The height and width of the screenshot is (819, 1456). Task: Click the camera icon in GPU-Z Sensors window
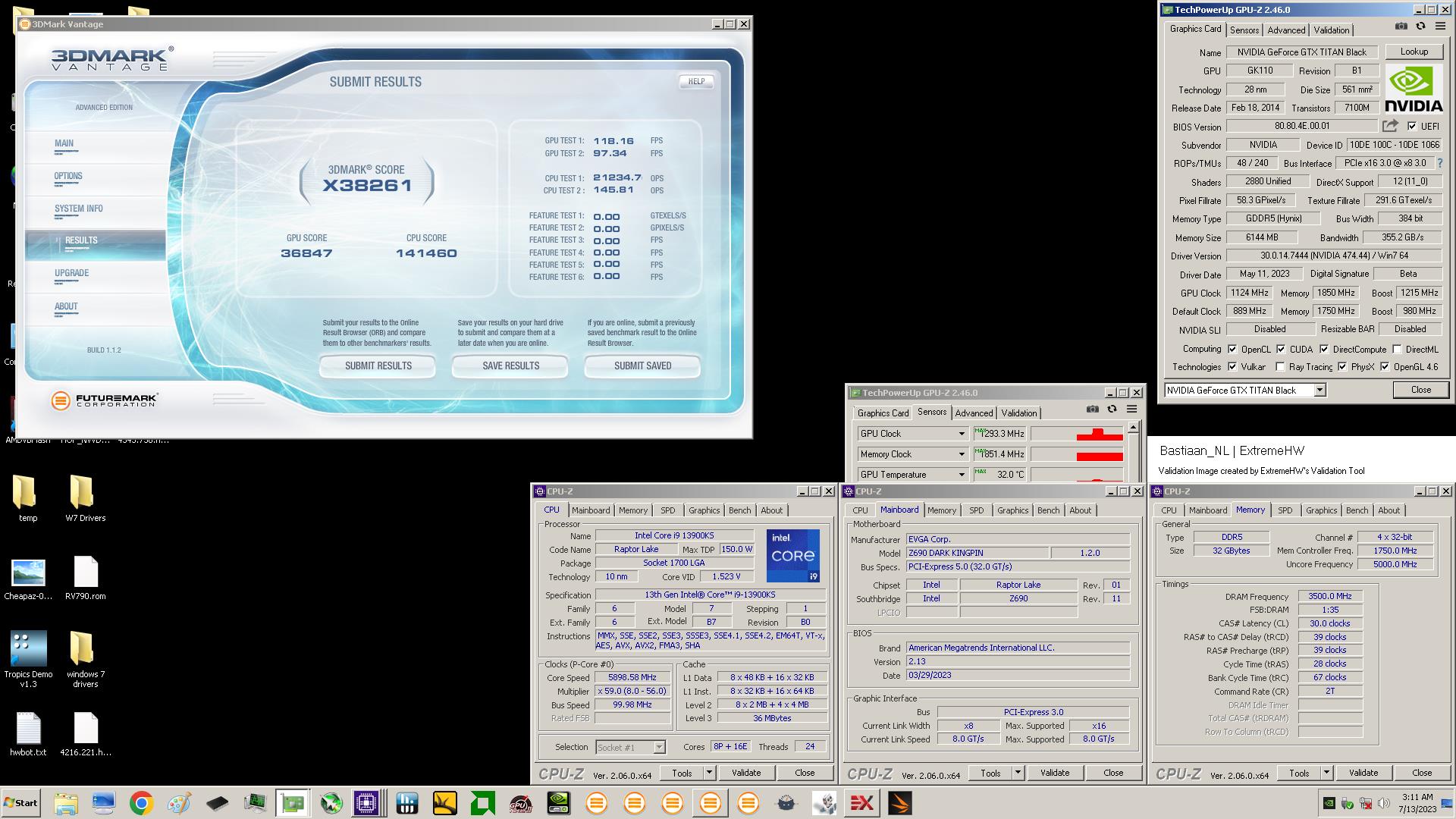click(1092, 409)
